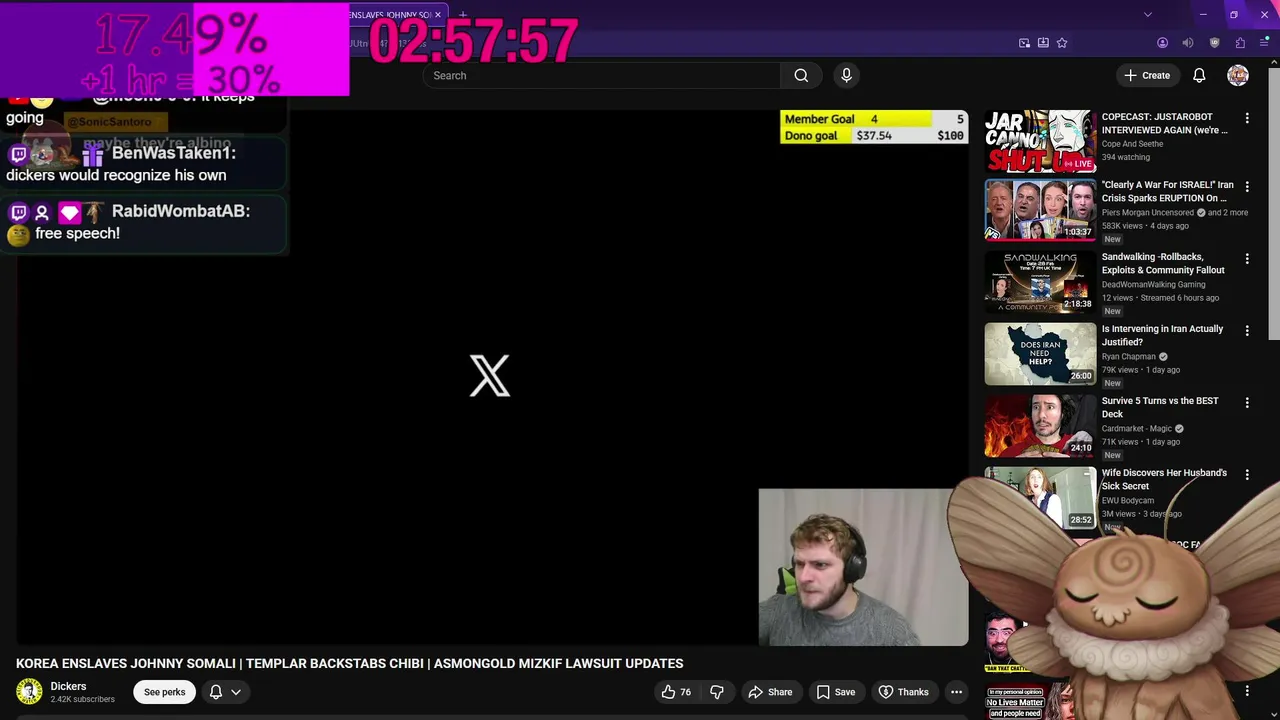Open options for Wife Discovers video
Image resolution: width=1280 pixels, height=720 pixels.
[x=1247, y=474]
